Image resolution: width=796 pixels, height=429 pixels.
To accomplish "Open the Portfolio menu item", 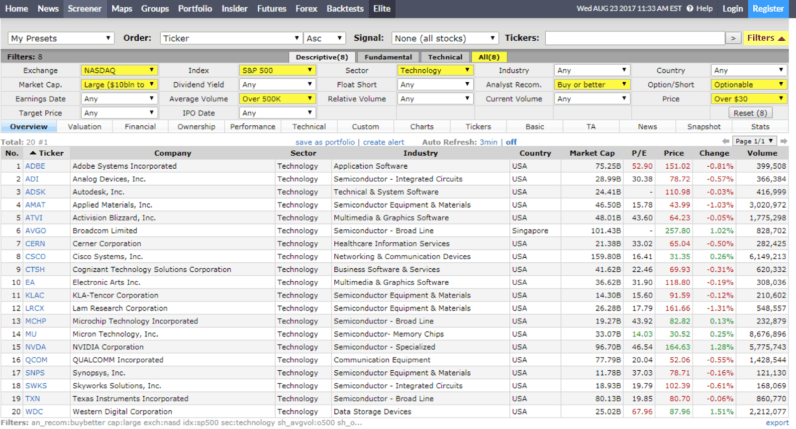I will tap(195, 9).
